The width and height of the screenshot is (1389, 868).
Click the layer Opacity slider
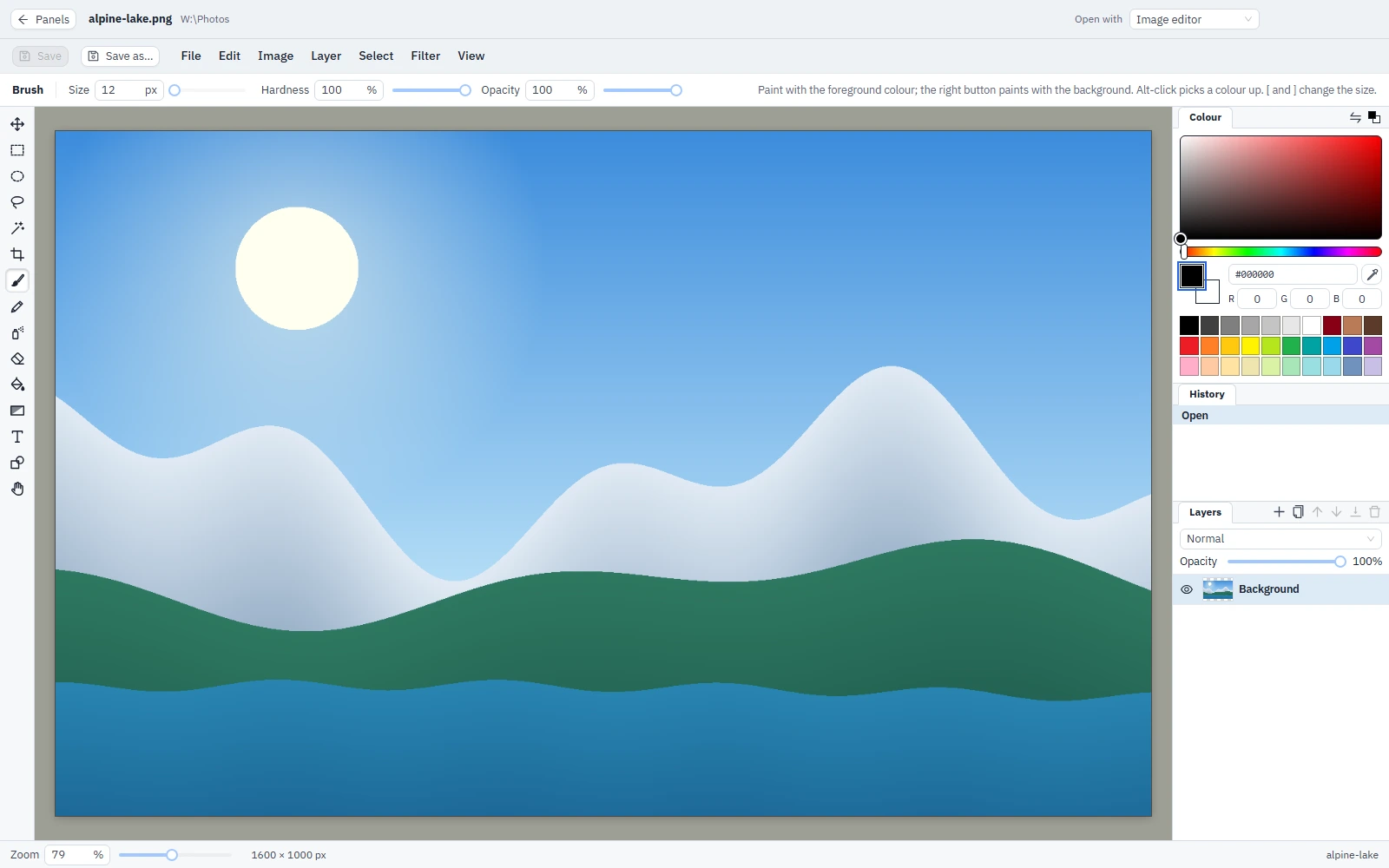(x=1286, y=562)
